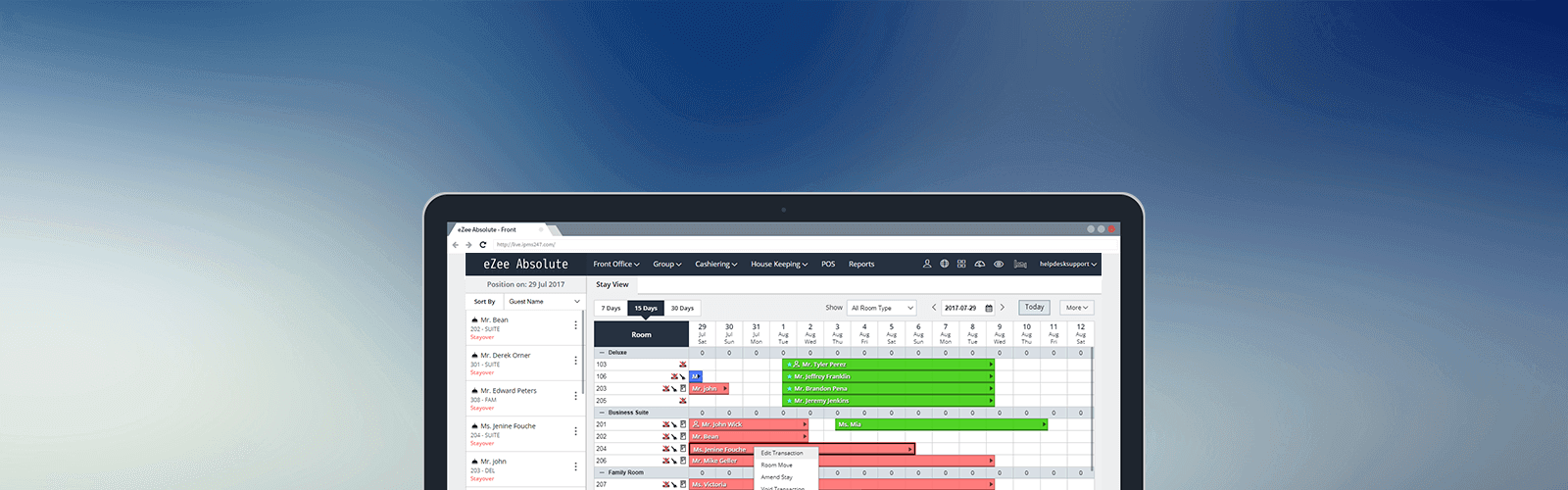Select the Stay View tab
Viewport: 1568px width, 490px height.
pyautogui.click(x=612, y=285)
